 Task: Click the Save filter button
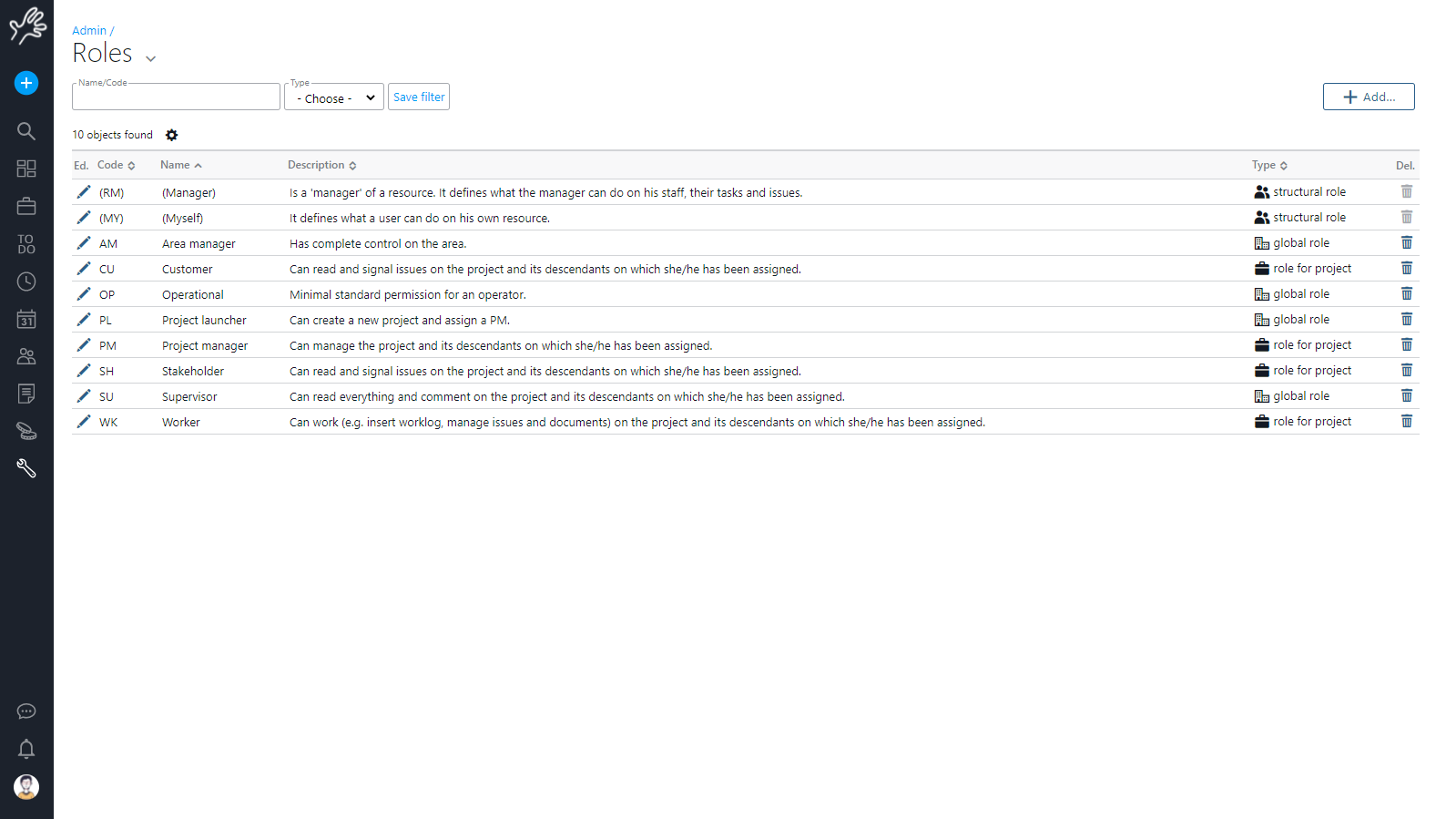pos(419,97)
